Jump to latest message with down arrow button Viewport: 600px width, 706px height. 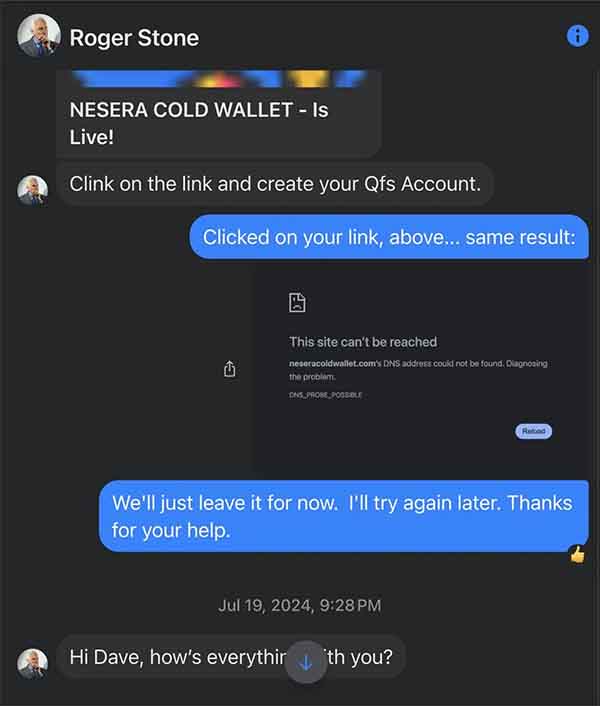click(x=306, y=662)
